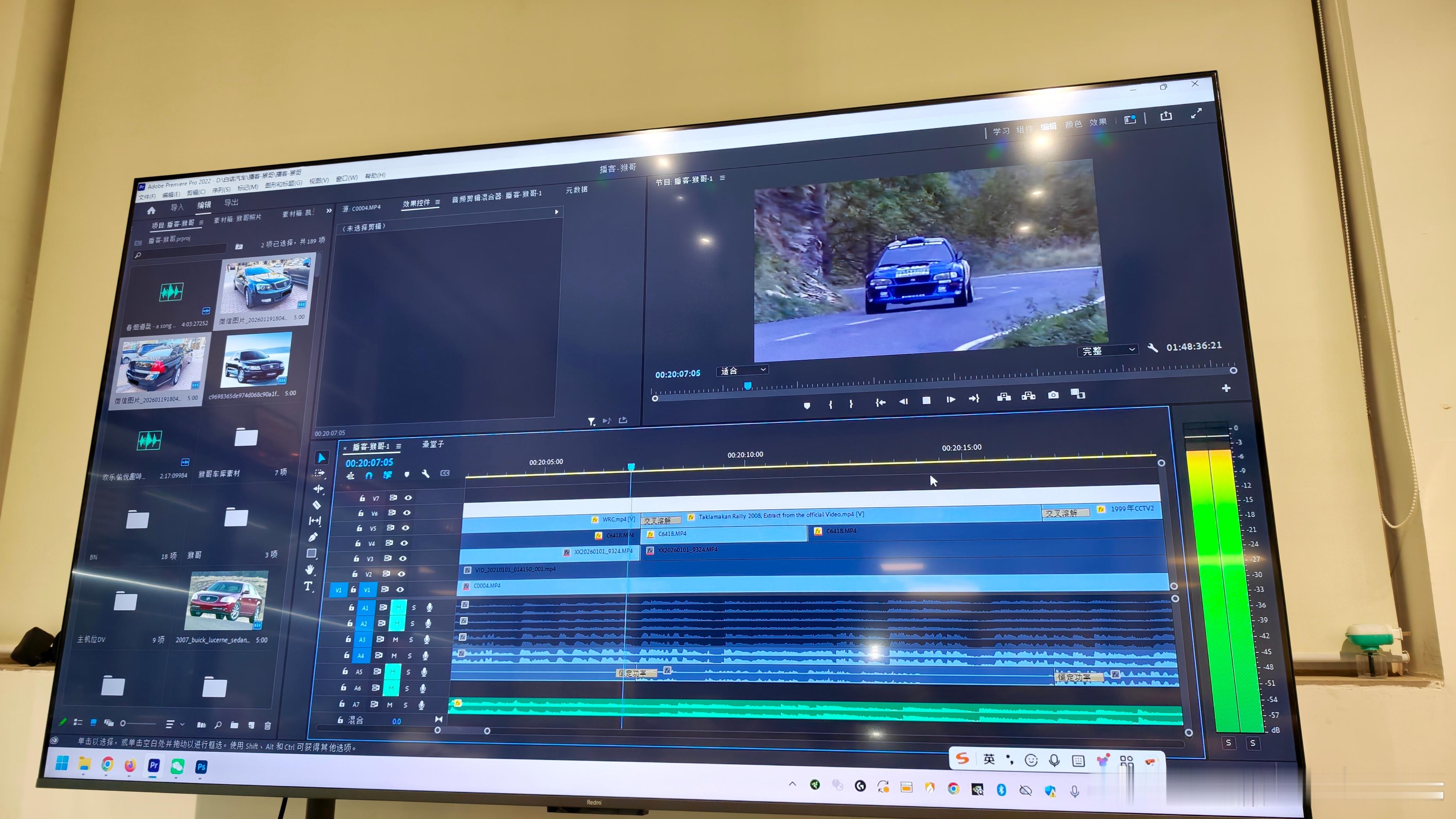Image resolution: width=1456 pixels, height=819 pixels.
Task: Expand hidden project panel tabs chevron
Action: (x=329, y=211)
